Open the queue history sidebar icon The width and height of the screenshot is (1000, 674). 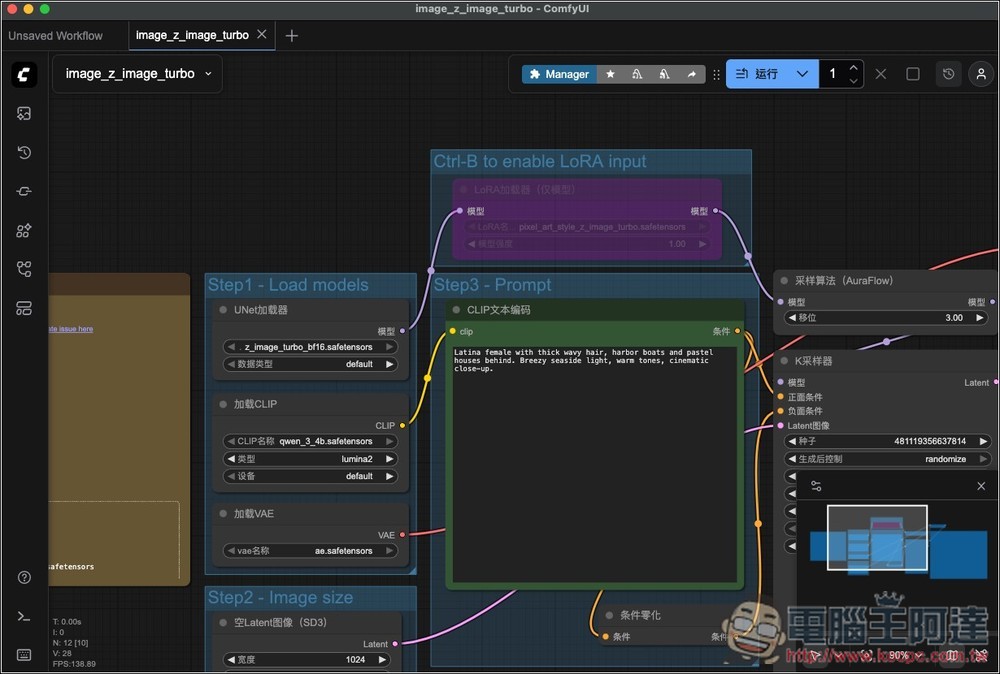(x=24, y=153)
